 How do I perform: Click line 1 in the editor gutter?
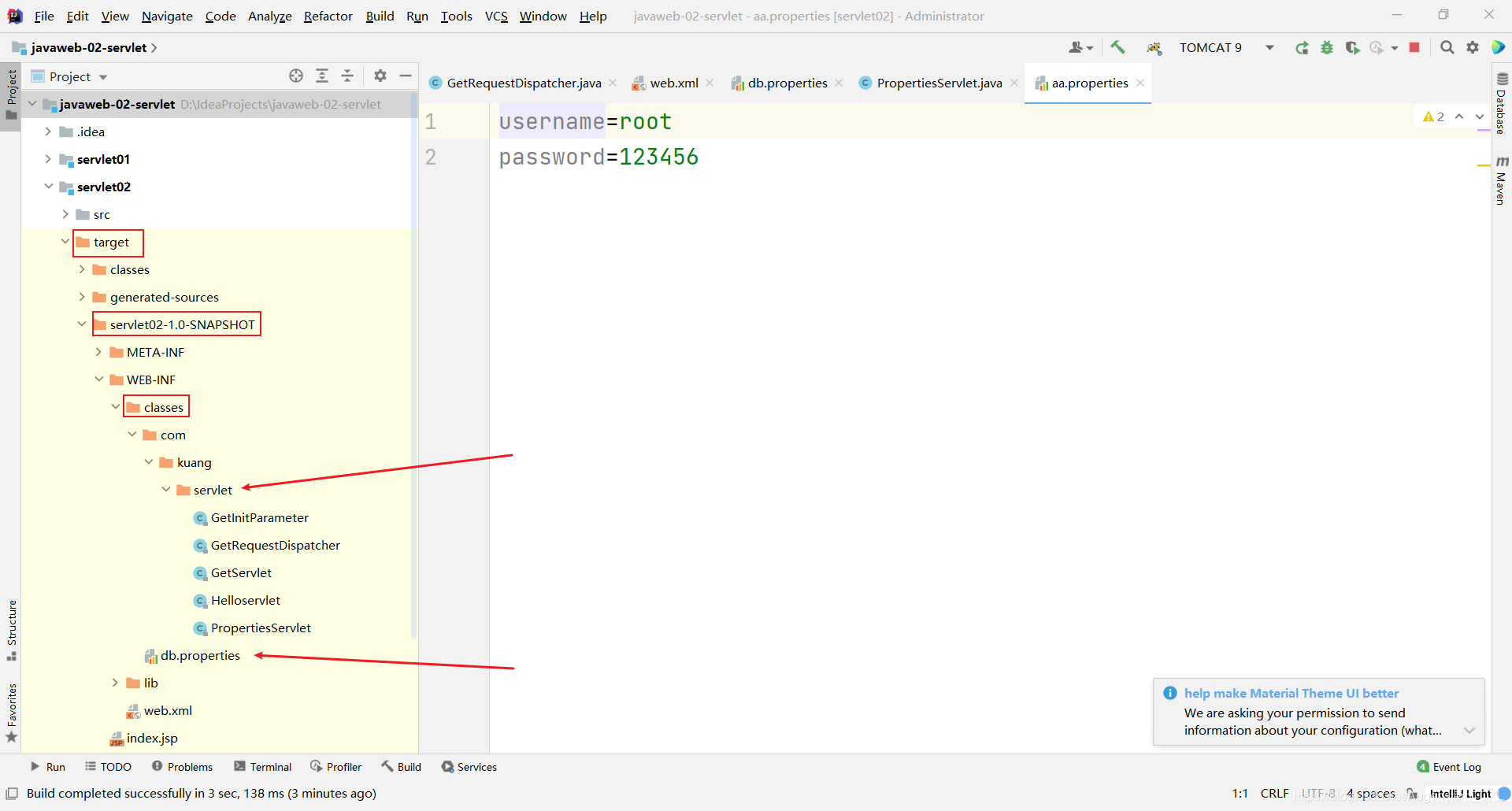(431, 122)
